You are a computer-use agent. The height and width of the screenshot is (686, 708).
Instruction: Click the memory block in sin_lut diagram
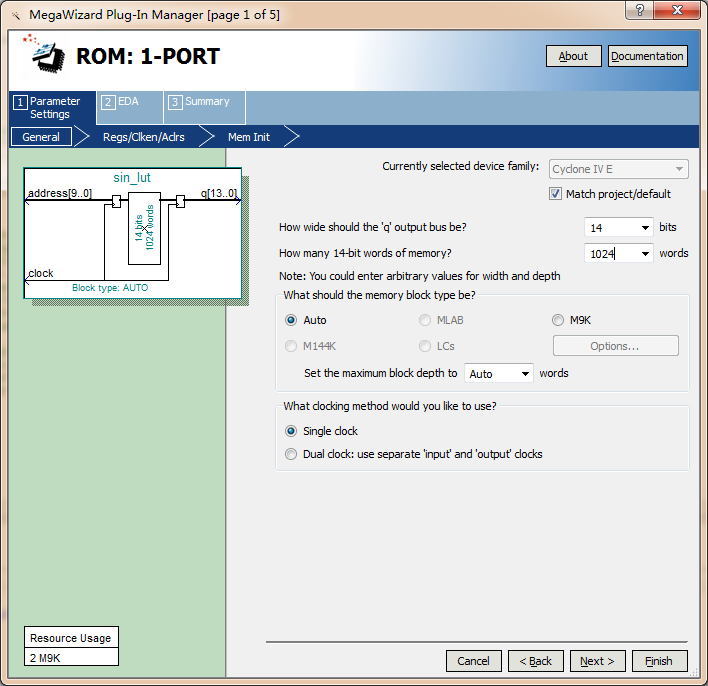click(144, 228)
